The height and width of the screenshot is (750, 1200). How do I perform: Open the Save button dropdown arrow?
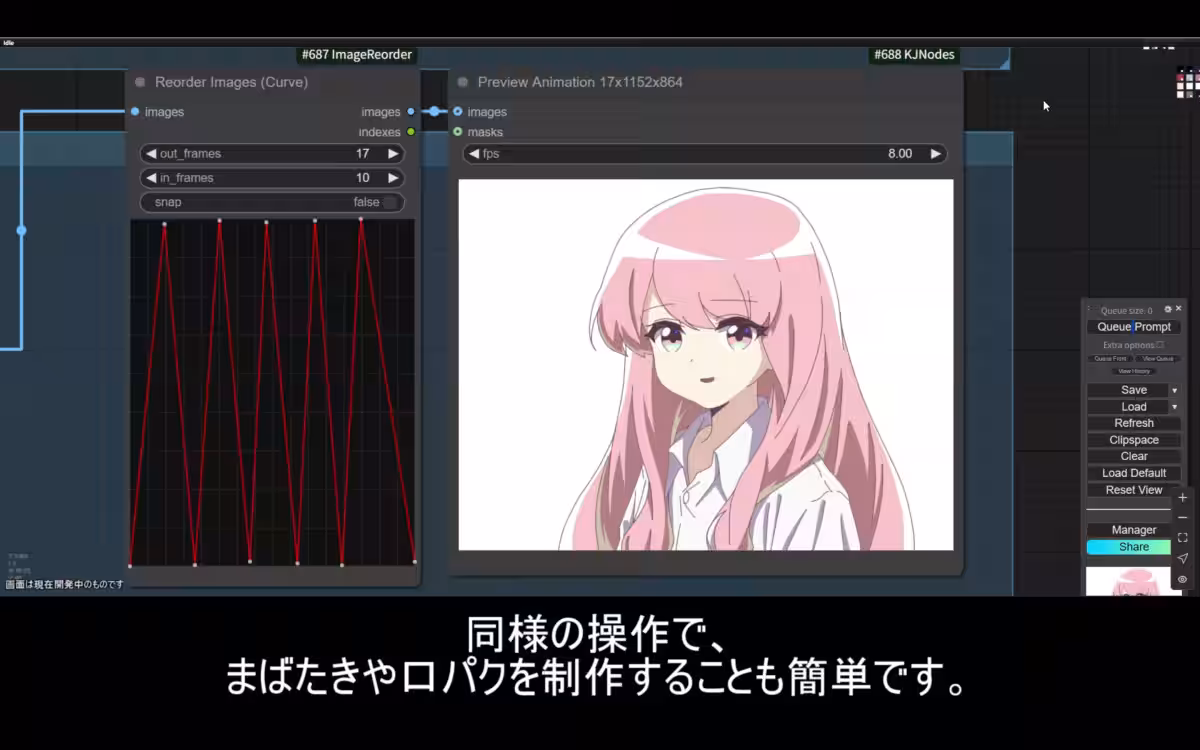(1174, 389)
